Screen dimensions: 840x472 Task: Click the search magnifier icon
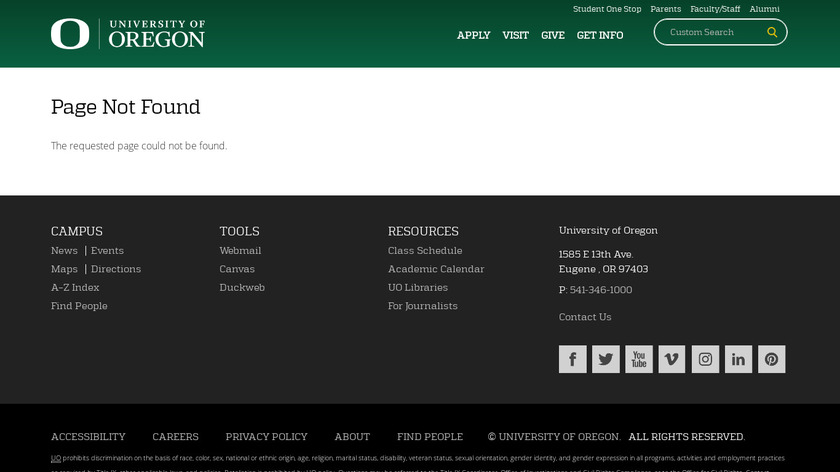coord(772,32)
